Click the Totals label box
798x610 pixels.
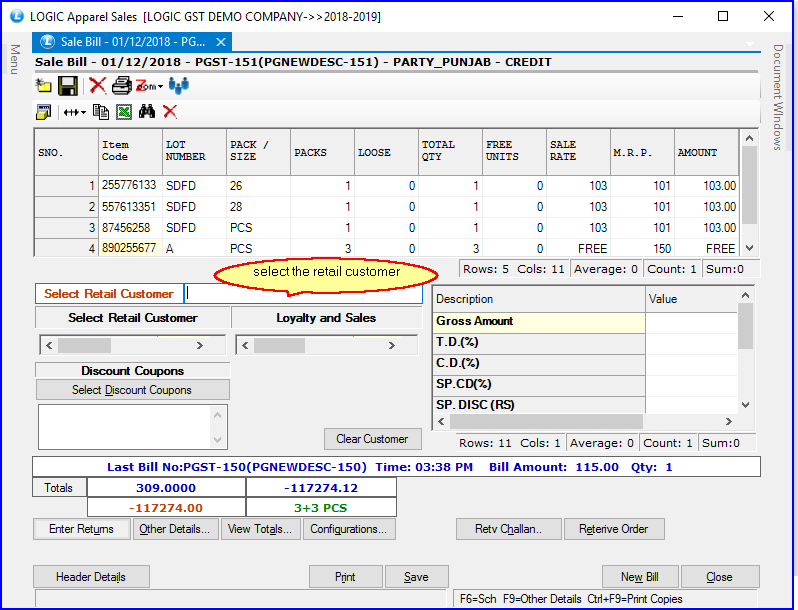tap(59, 487)
